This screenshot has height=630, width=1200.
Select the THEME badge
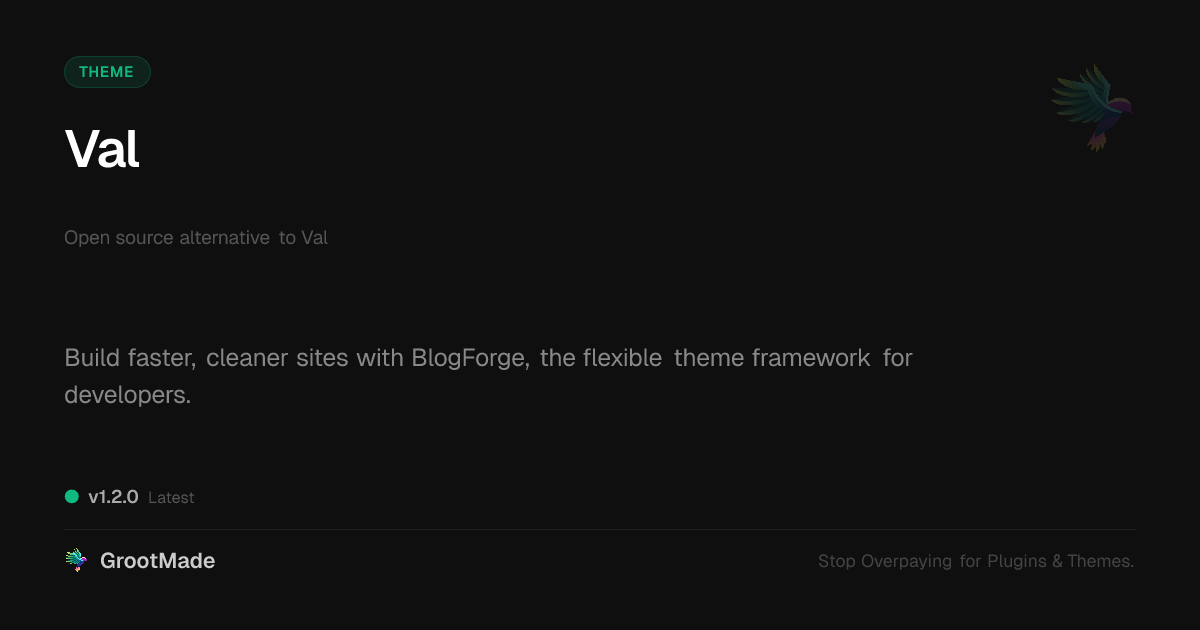point(107,72)
